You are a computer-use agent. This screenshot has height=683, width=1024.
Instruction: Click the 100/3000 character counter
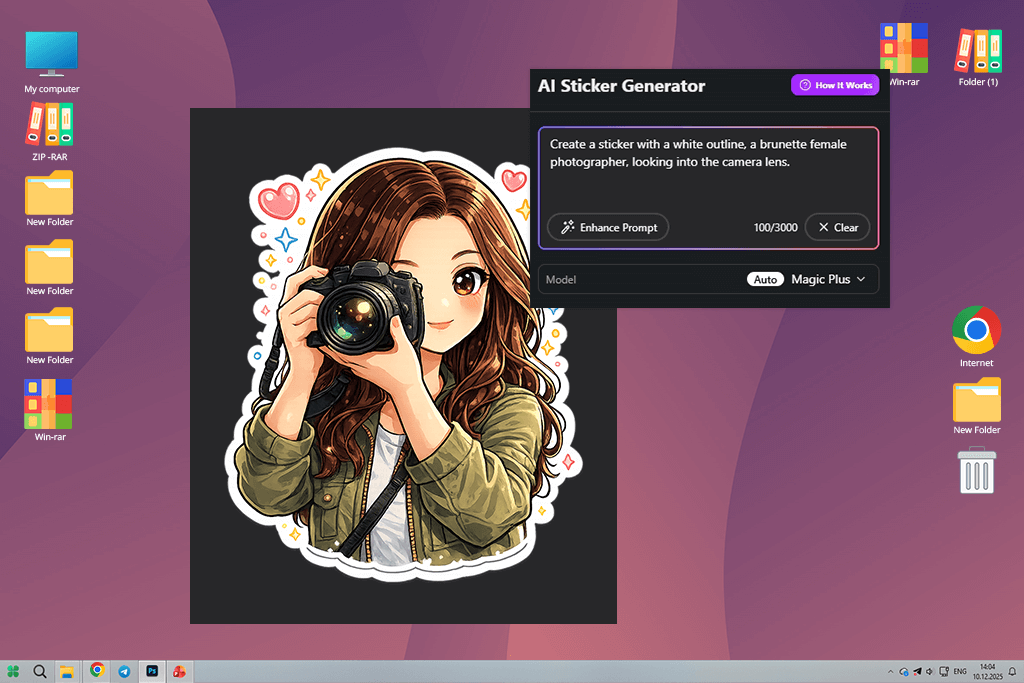[x=775, y=227]
